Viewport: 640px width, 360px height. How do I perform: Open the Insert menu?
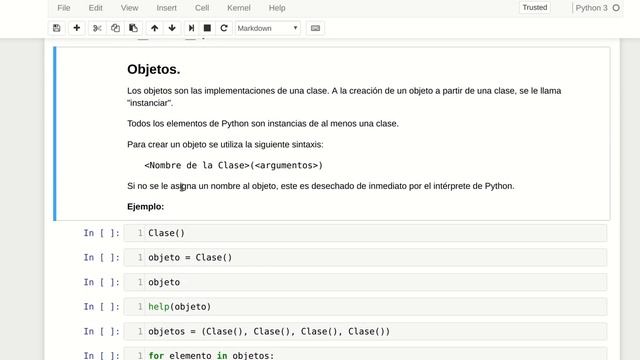(x=167, y=8)
